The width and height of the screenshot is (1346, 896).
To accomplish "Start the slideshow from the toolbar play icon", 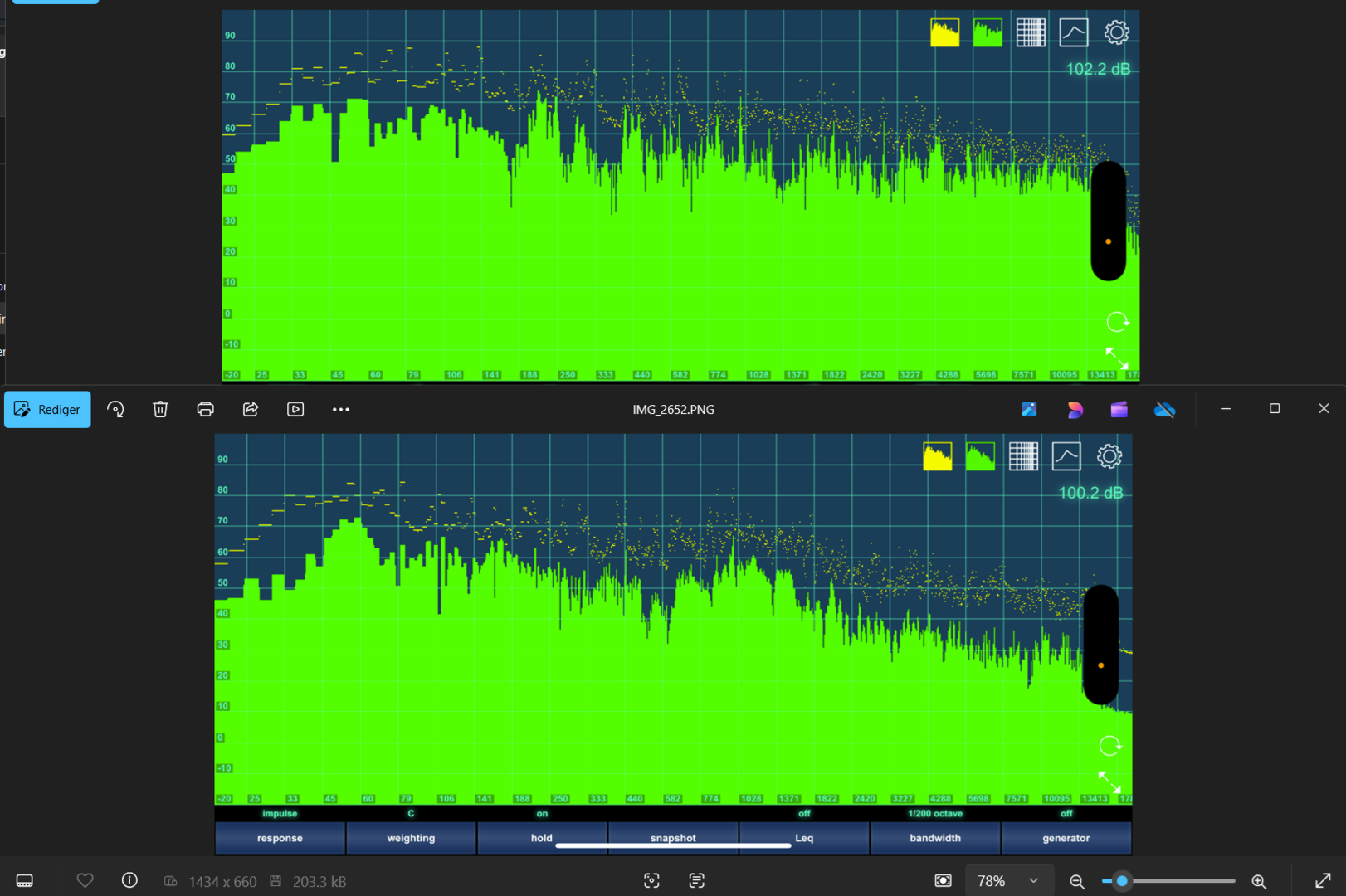I will pos(295,409).
